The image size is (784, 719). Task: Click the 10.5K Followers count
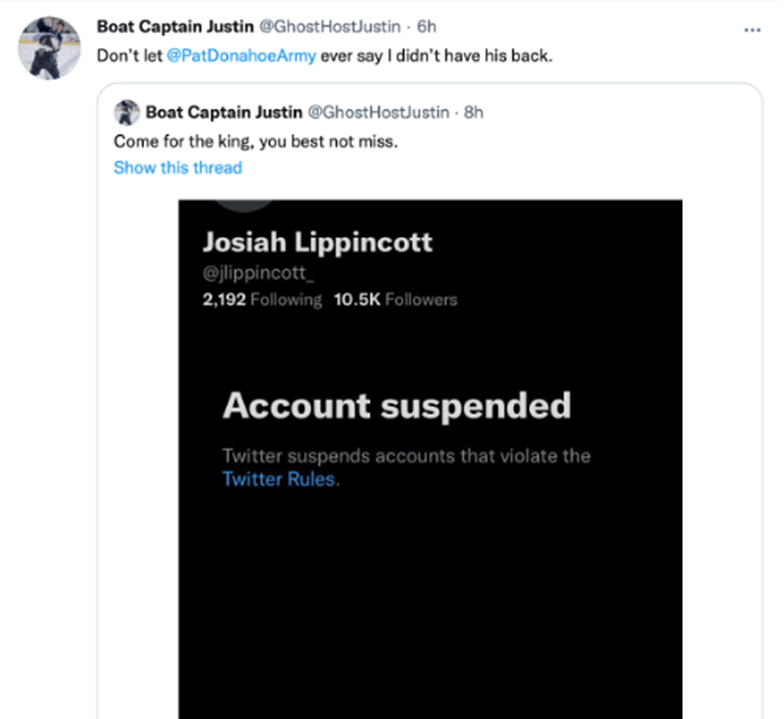pos(396,300)
